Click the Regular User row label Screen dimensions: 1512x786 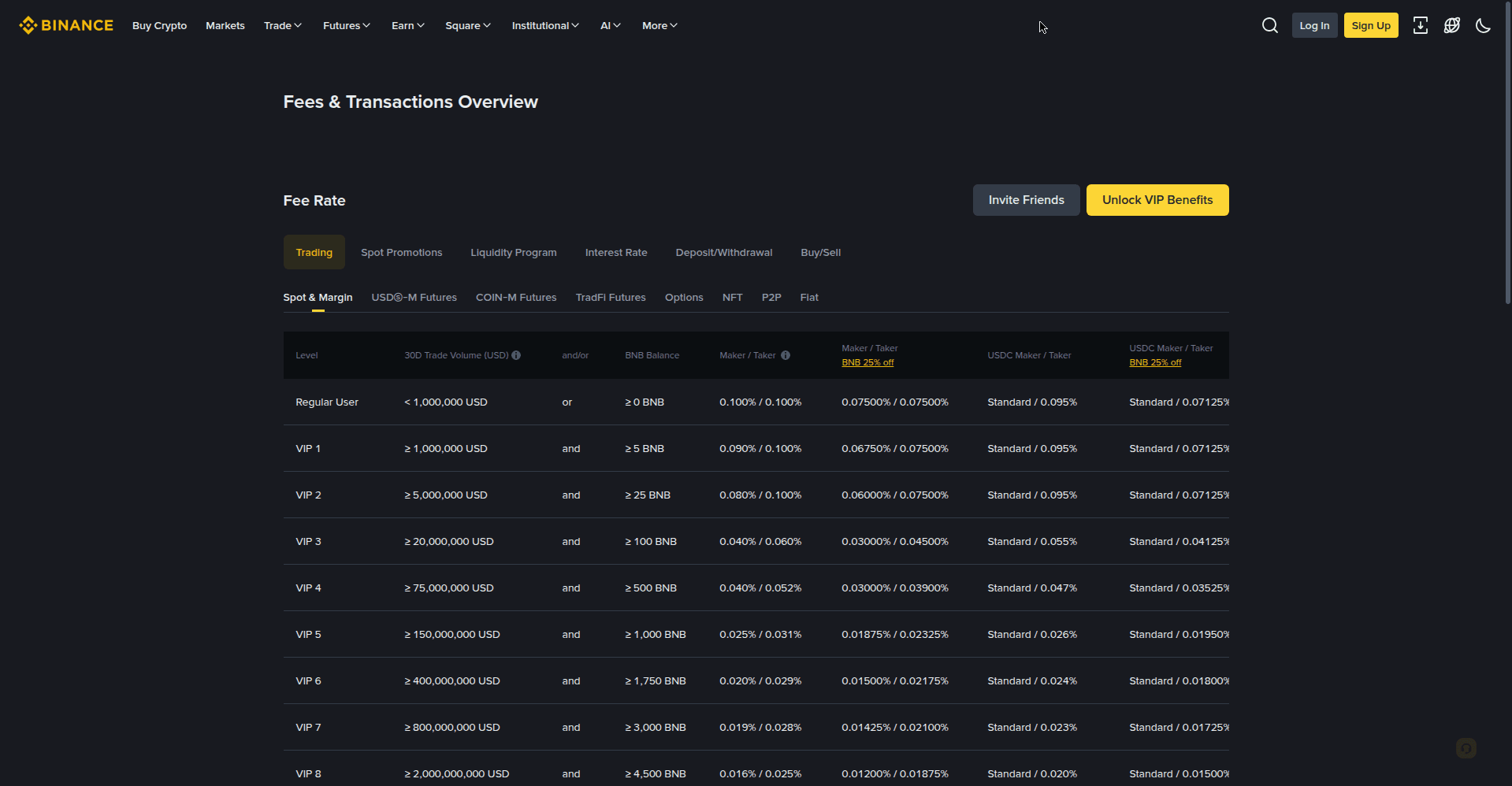tap(327, 402)
